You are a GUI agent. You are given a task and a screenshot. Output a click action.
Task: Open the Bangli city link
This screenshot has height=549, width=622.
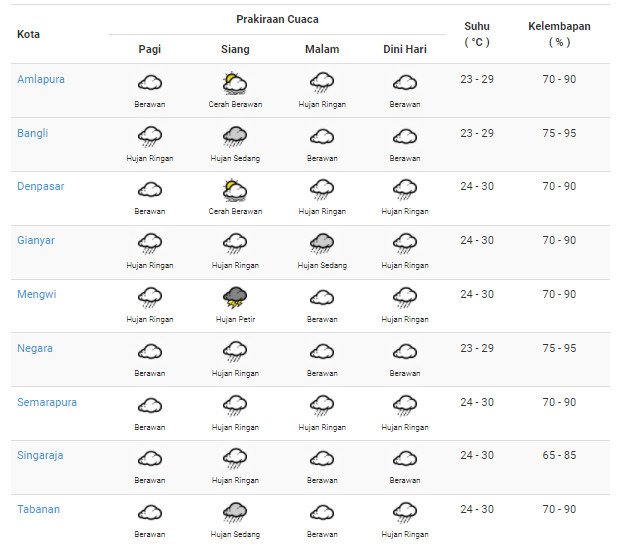point(32,133)
